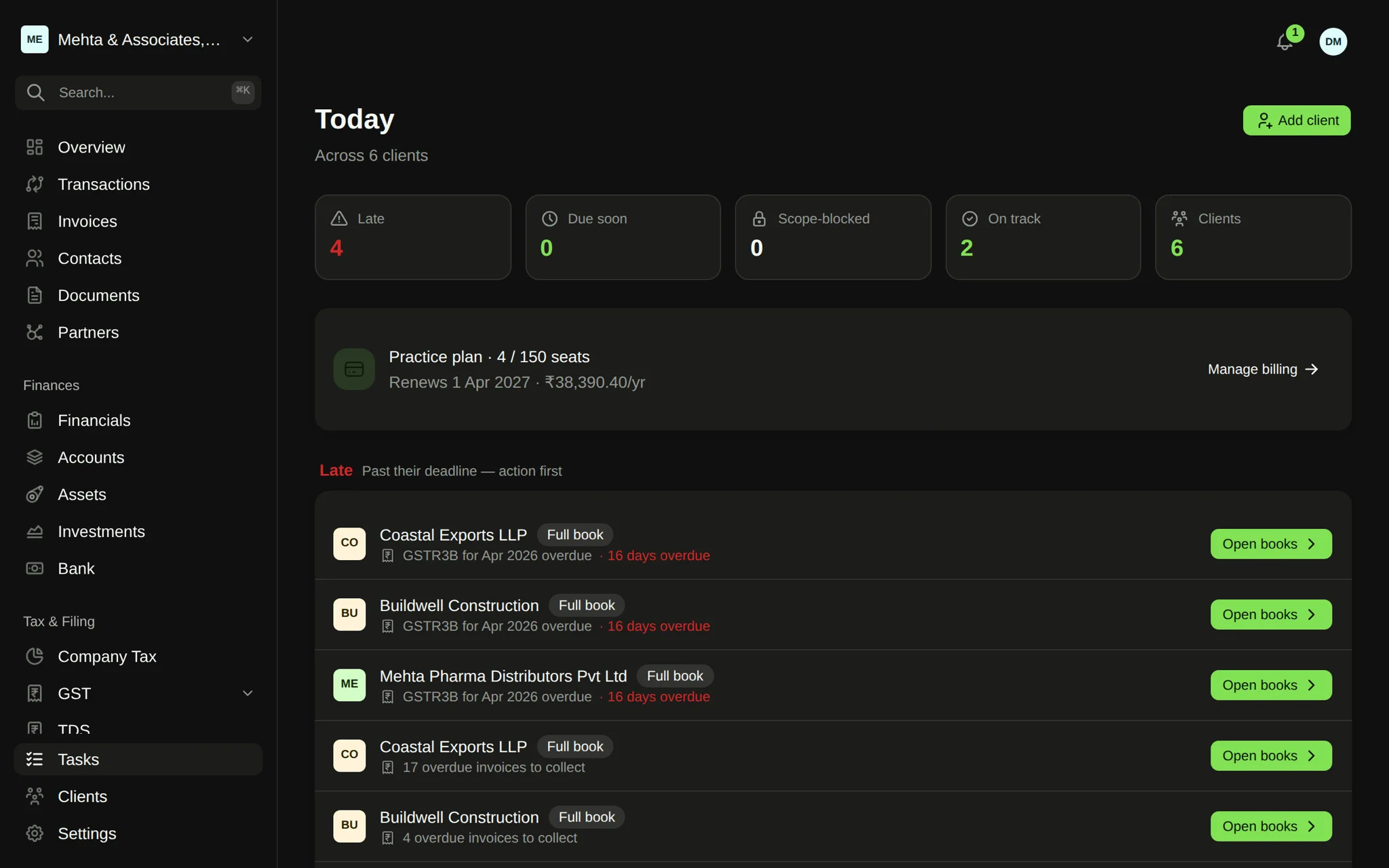The width and height of the screenshot is (1389, 868).
Task: Click the Documents file icon
Action: [35, 296]
